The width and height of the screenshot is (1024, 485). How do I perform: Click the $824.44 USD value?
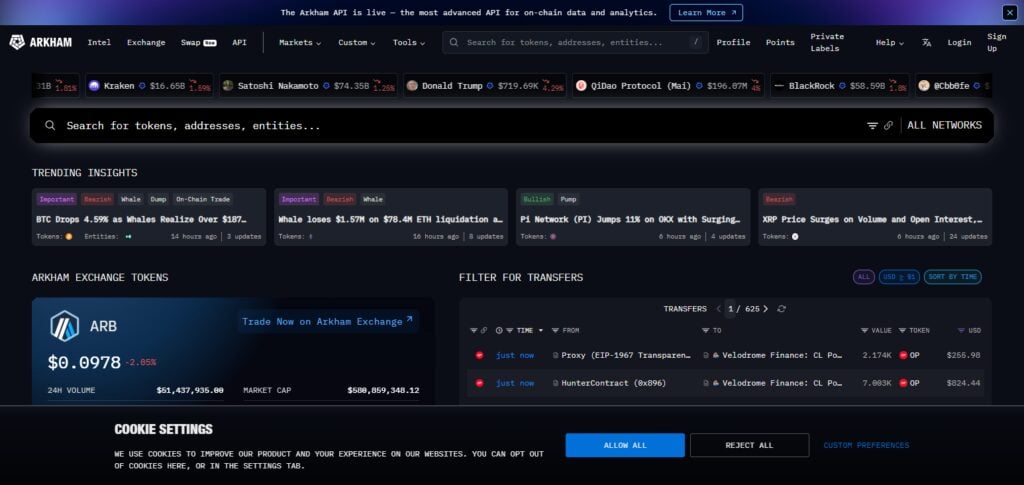(963, 383)
